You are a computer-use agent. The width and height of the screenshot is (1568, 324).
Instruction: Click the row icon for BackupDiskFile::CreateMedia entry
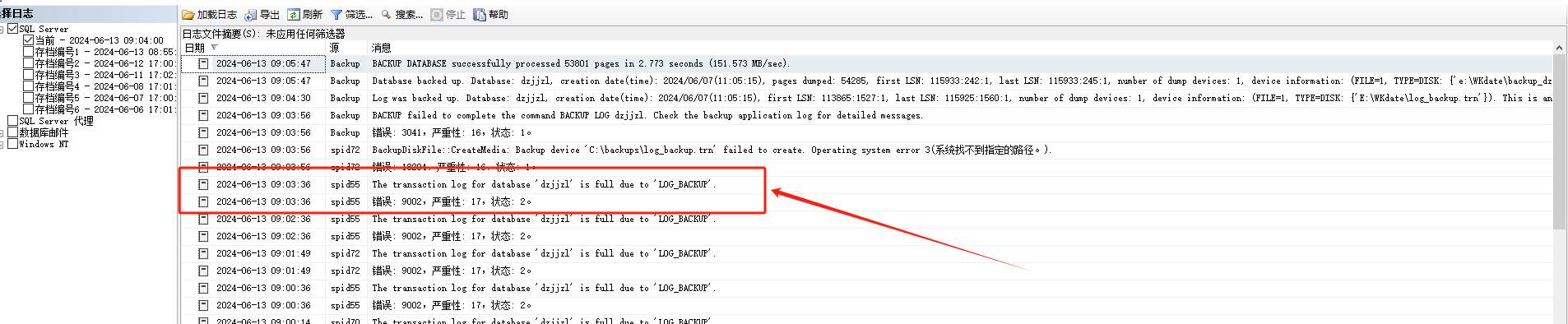(x=203, y=150)
